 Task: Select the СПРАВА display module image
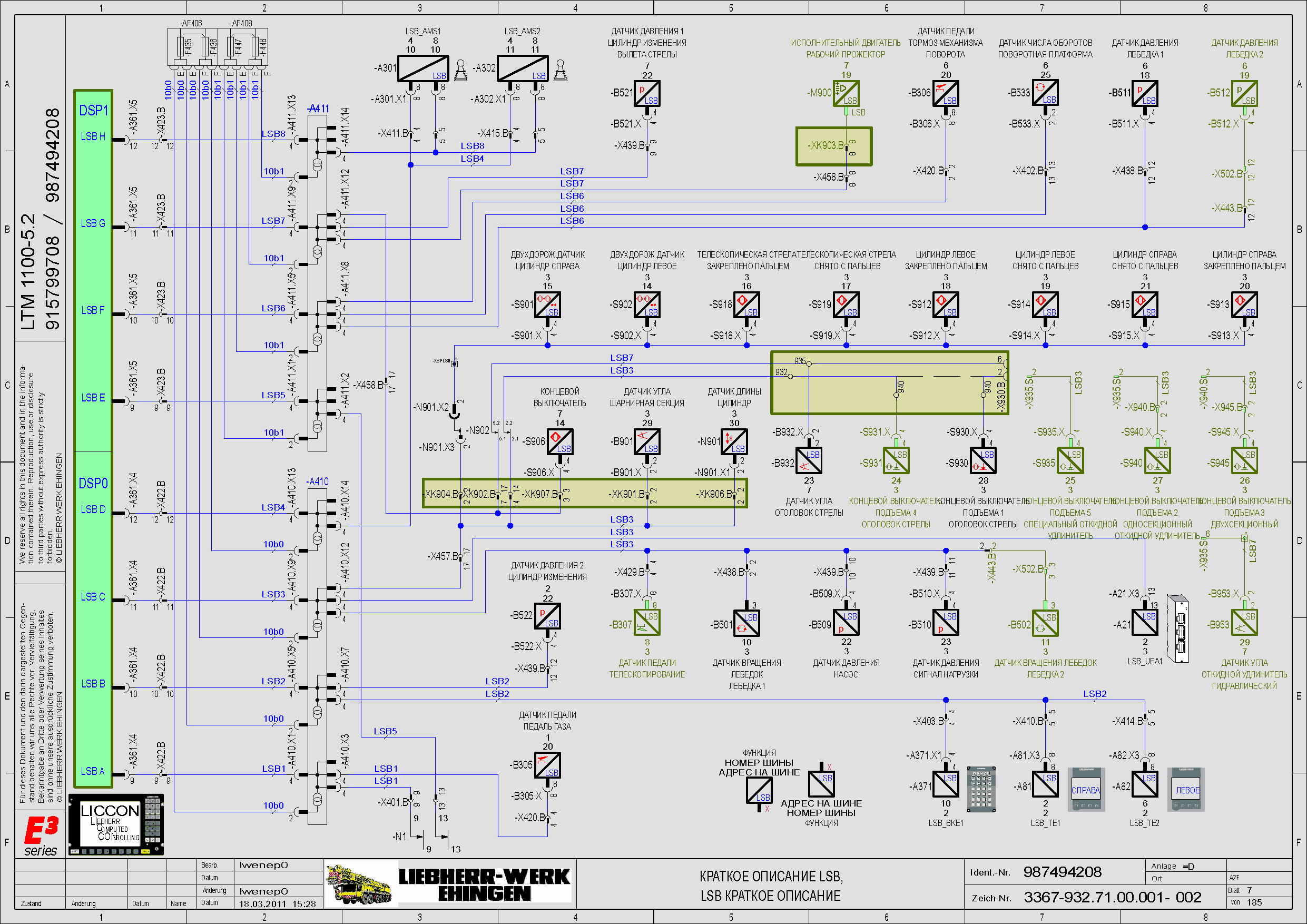click(1086, 790)
